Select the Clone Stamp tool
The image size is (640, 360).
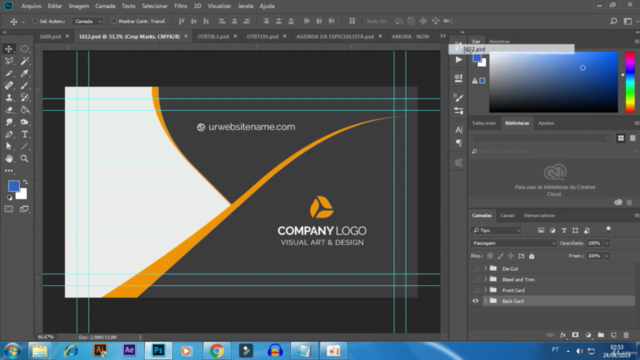[9, 98]
